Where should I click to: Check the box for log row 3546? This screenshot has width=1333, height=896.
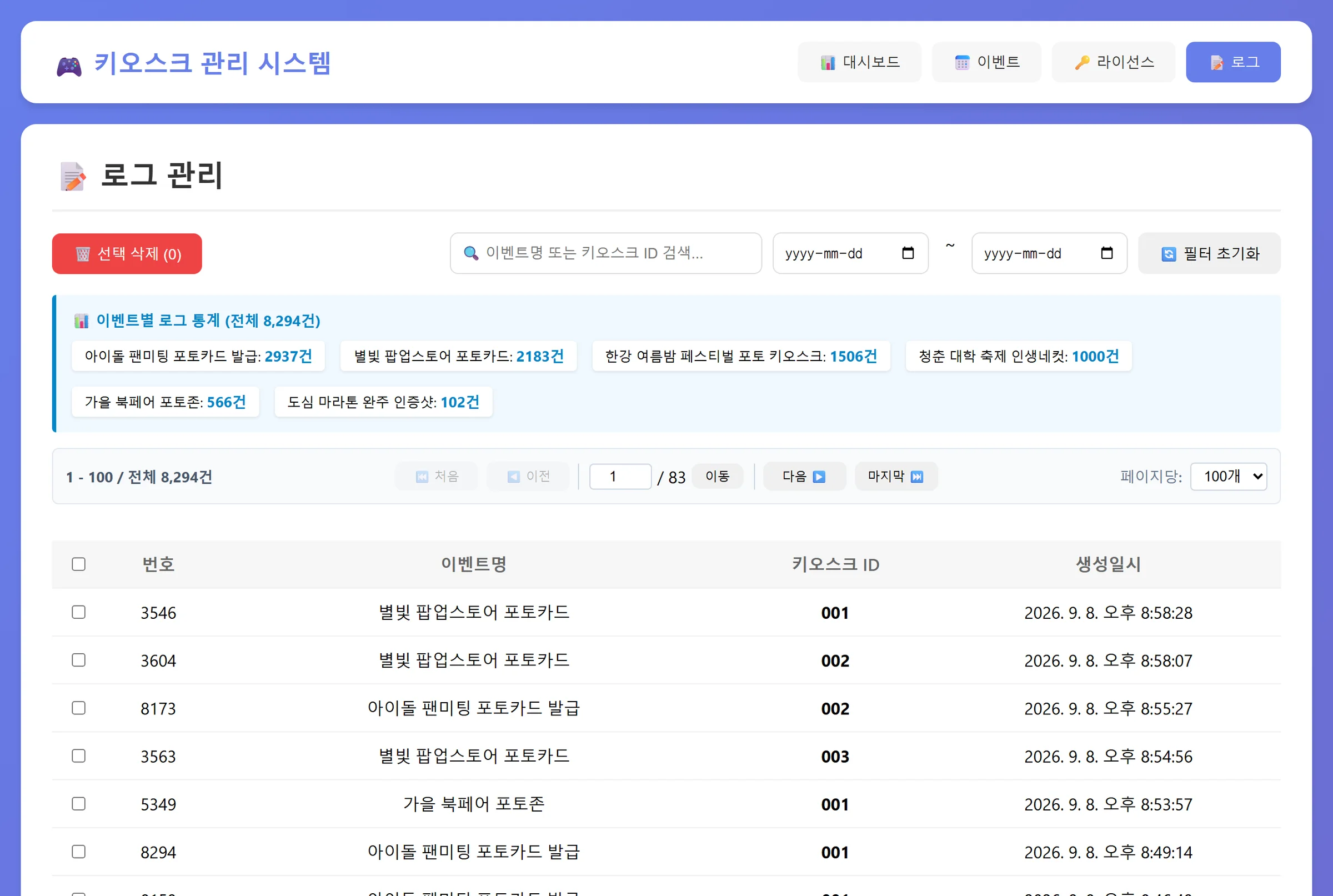(x=79, y=612)
